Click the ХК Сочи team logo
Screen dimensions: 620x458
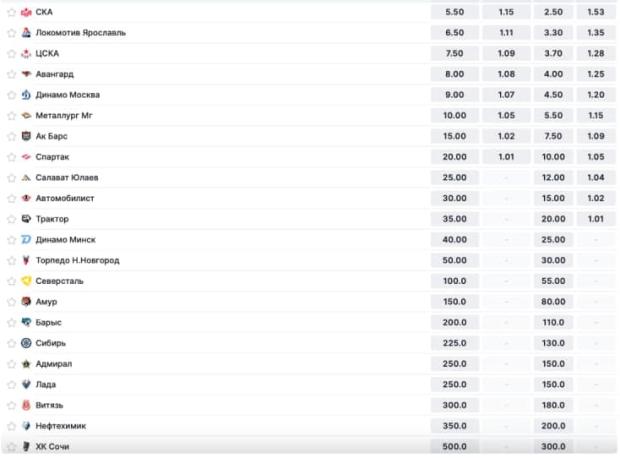26,447
